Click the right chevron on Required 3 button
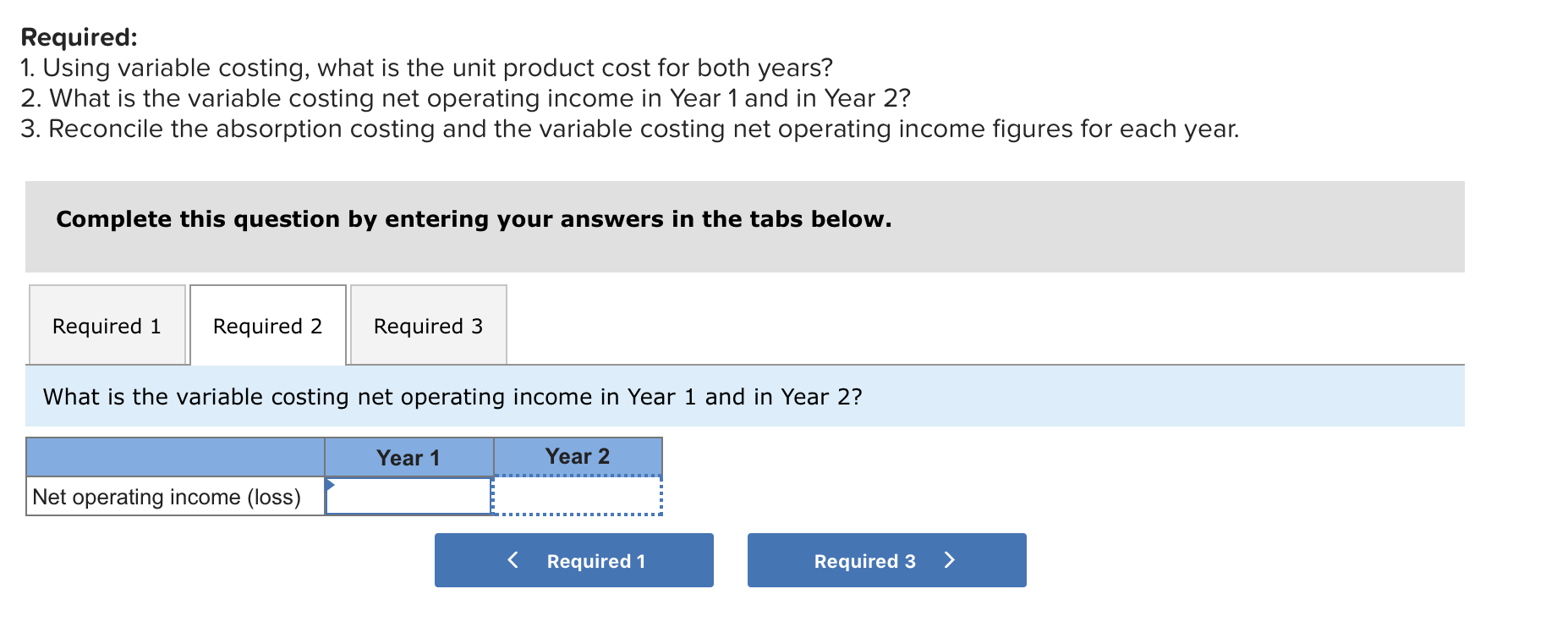The image size is (1568, 633). pyautogui.click(x=949, y=560)
